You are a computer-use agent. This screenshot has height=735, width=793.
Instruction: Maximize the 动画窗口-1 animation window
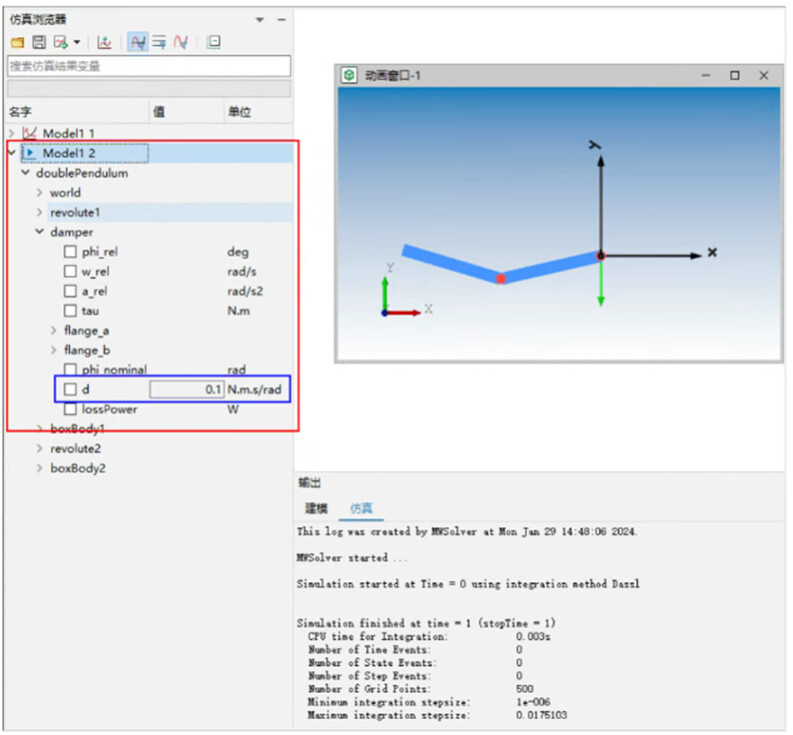(x=735, y=75)
